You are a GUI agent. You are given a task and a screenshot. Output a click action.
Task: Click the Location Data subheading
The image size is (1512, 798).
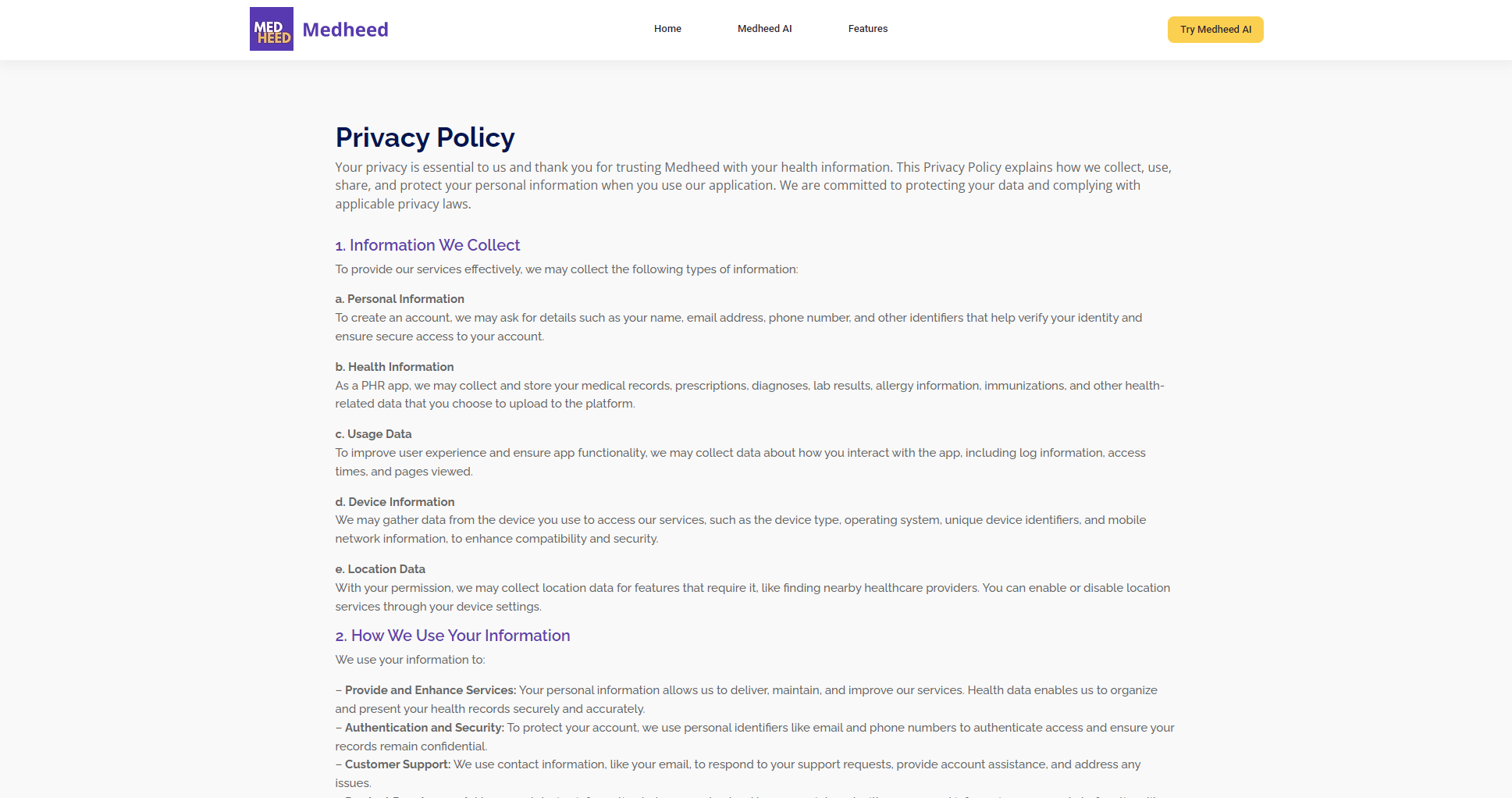380,569
